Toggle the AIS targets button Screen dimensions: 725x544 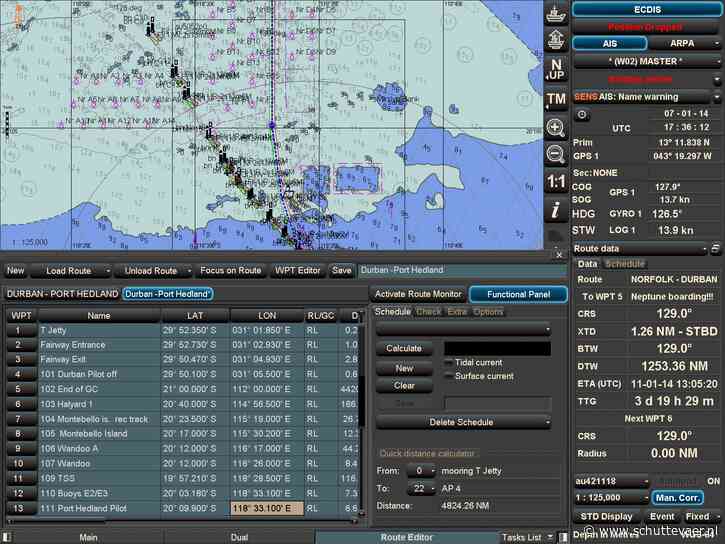(609, 43)
